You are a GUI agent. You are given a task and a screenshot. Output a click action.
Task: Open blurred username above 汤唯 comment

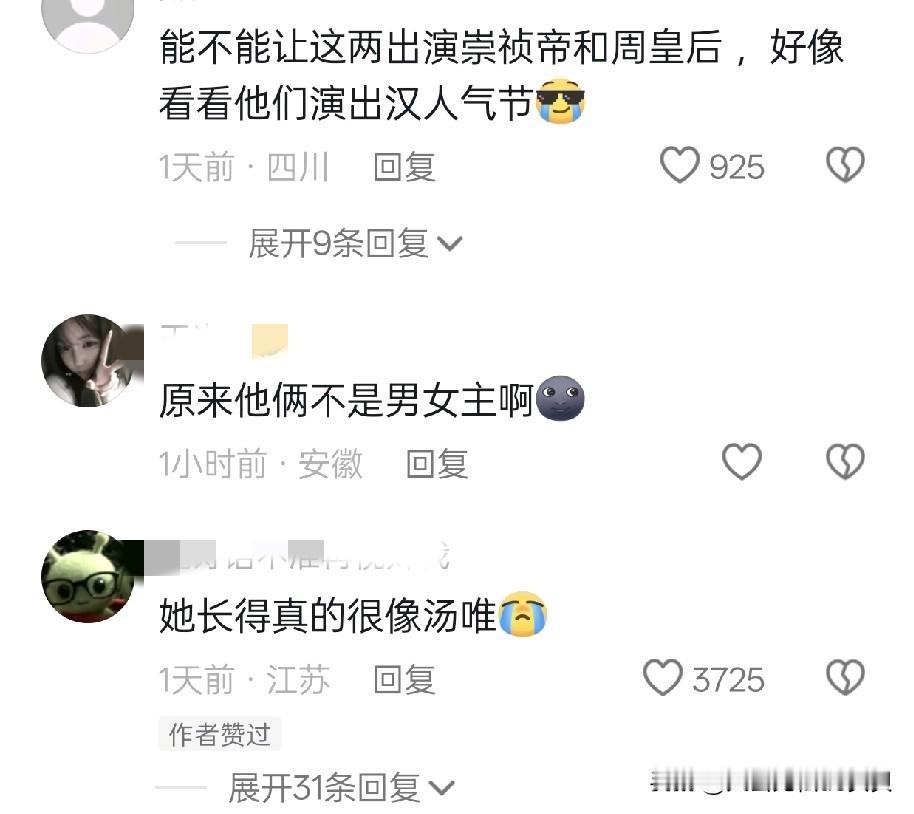pyautogui.click(x=297, y=556)
